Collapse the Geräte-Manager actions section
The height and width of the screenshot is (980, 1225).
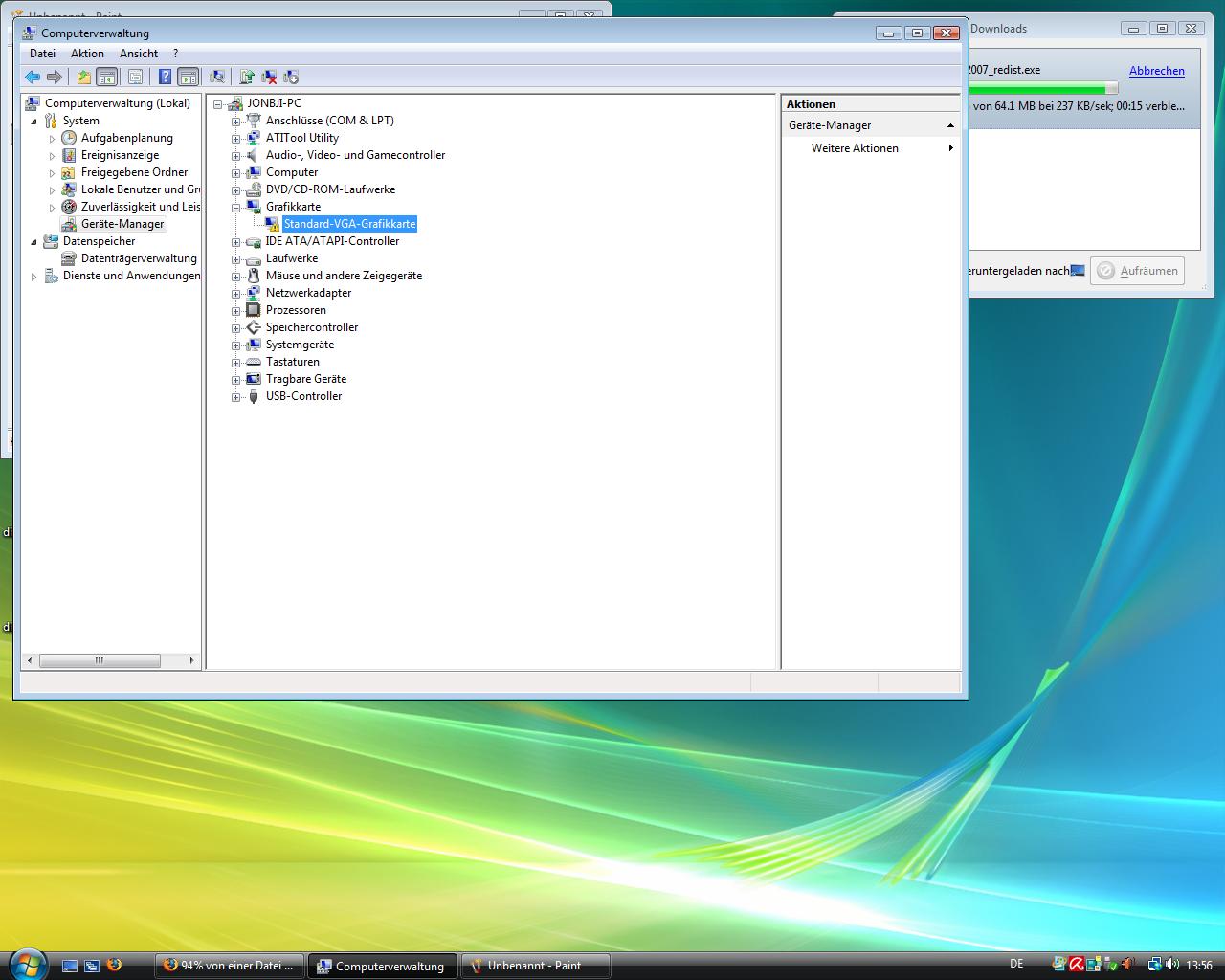(950, 125)
